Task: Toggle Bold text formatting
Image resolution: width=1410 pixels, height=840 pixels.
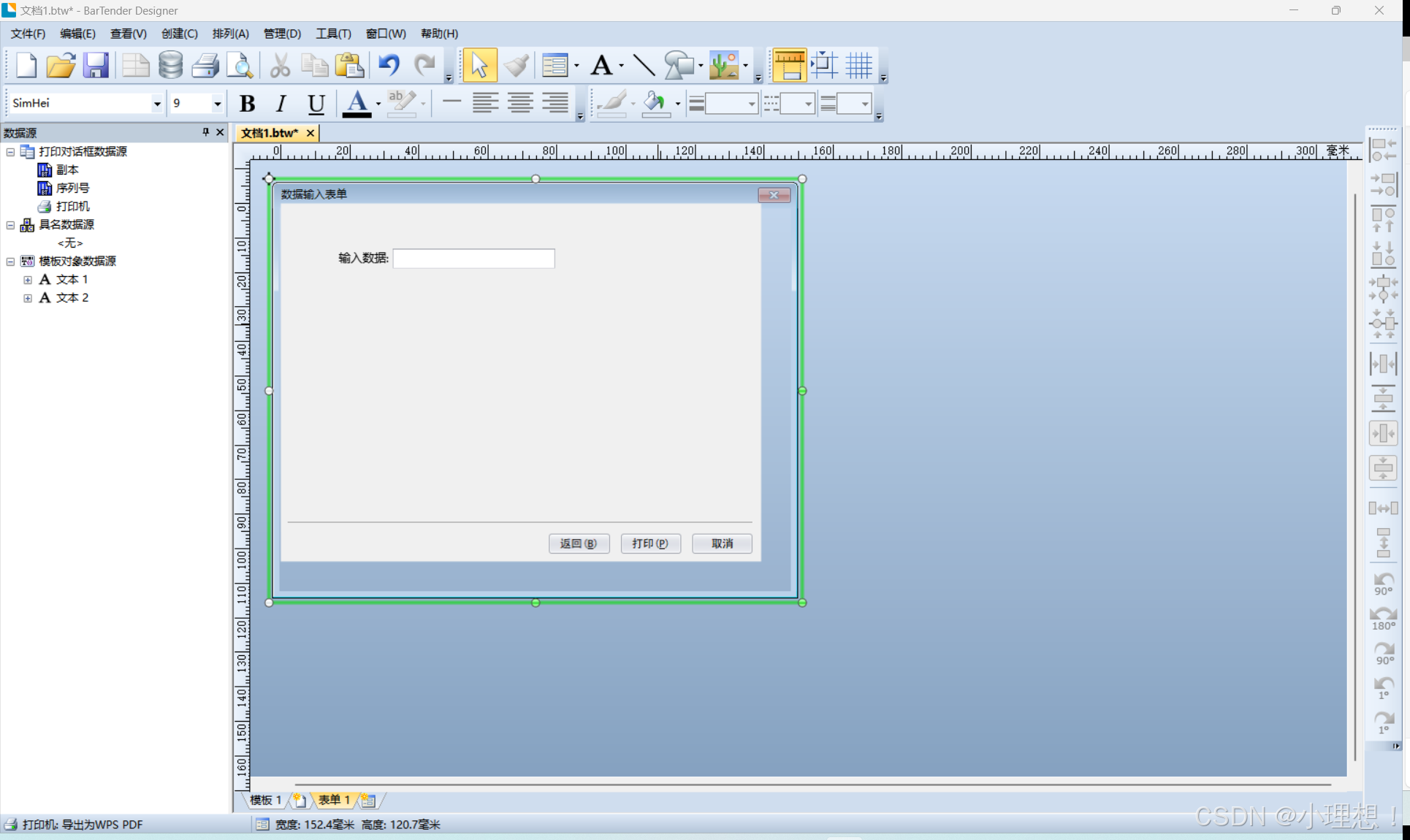Action: tap(247, 104)
